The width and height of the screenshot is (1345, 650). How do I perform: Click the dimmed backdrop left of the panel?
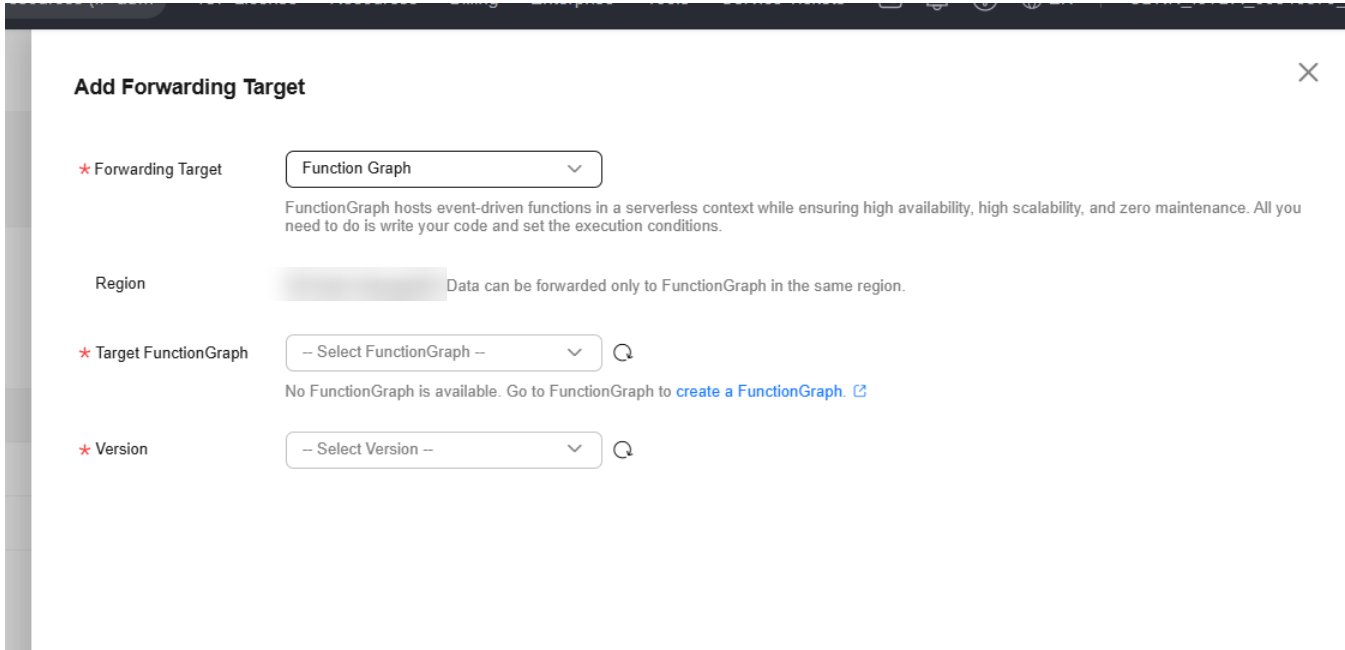15,340
